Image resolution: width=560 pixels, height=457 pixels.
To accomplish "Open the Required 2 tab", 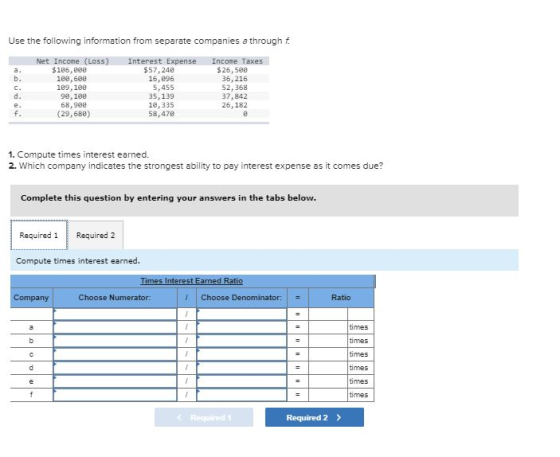I will (x=96, y=235).
